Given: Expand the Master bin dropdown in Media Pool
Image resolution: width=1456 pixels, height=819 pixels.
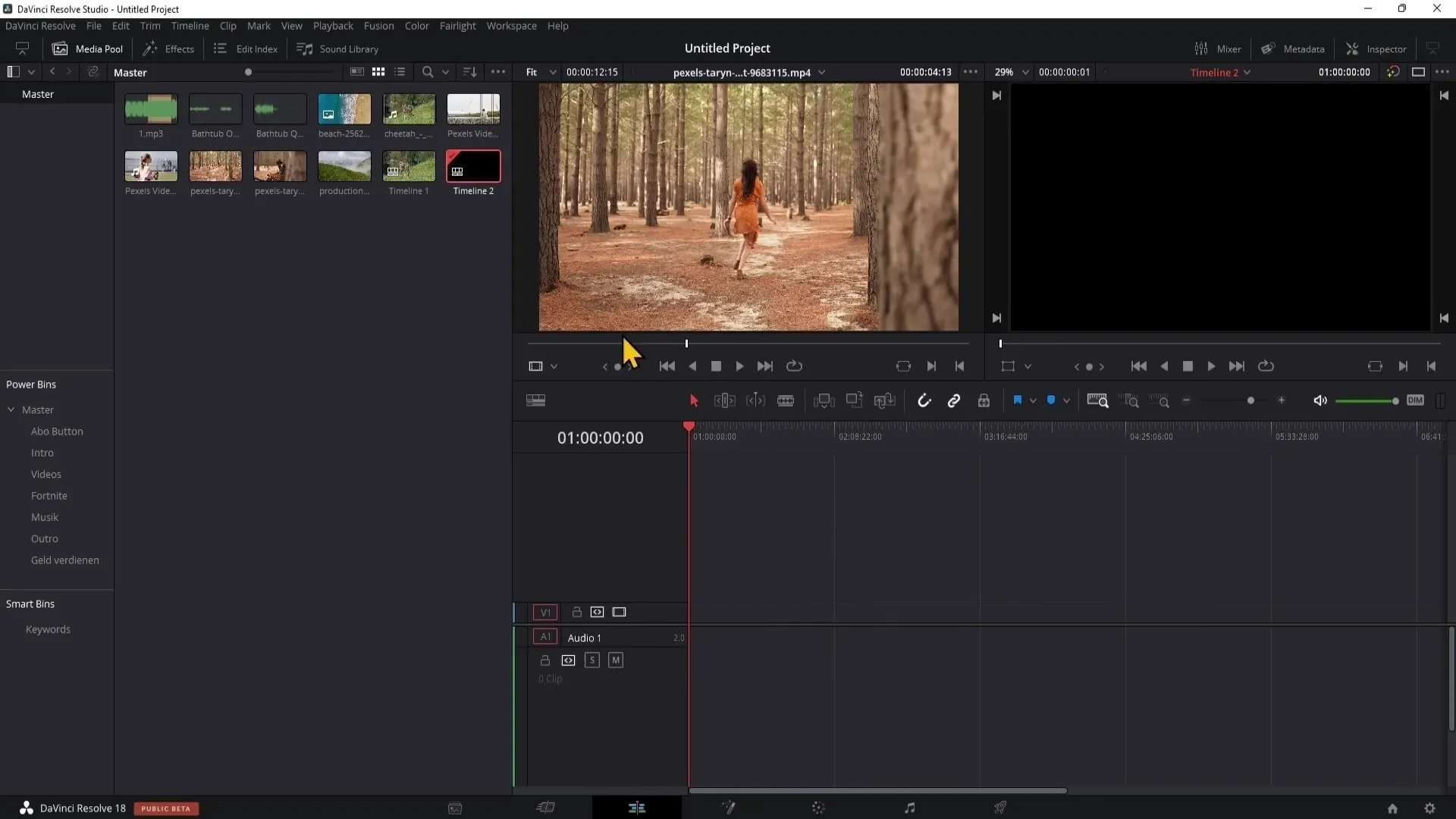Looking at the screenshot, I should [x=10, y=409].
